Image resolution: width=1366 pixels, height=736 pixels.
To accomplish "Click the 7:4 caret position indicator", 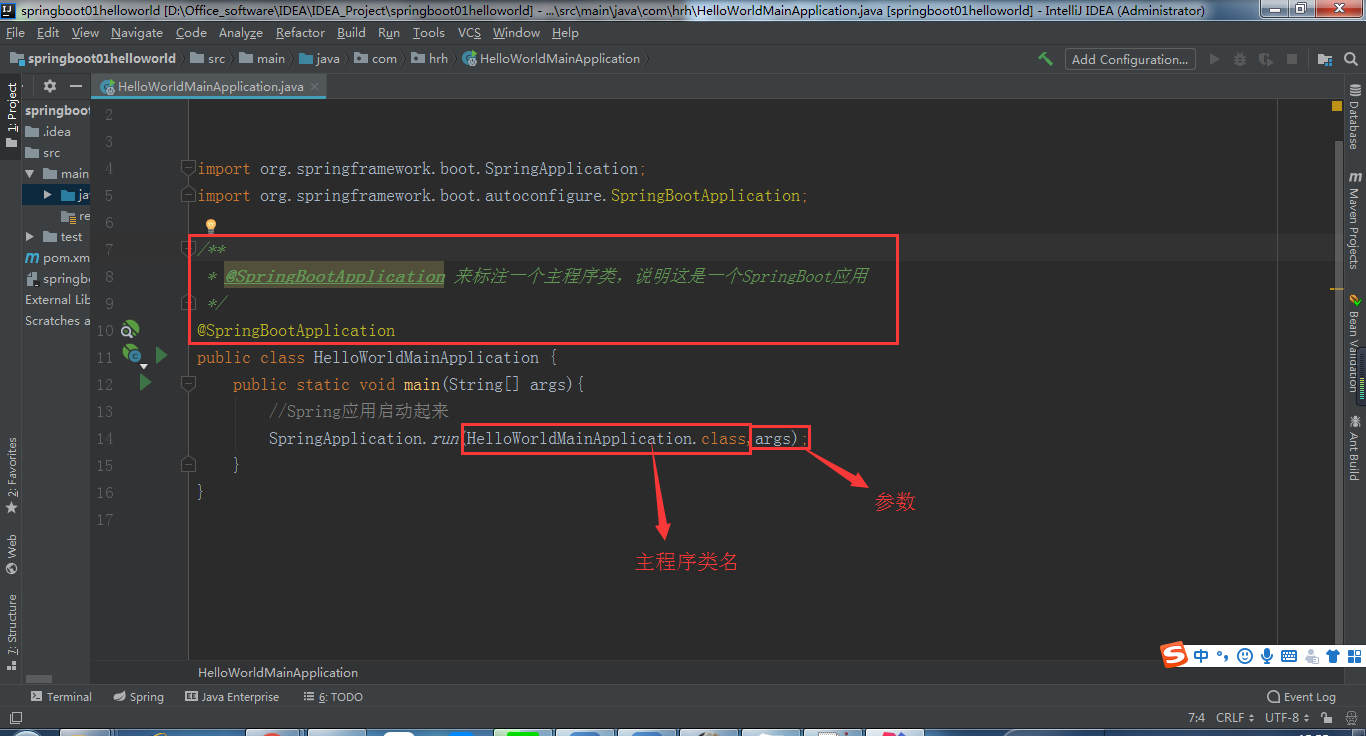I will pos(1196,717).
